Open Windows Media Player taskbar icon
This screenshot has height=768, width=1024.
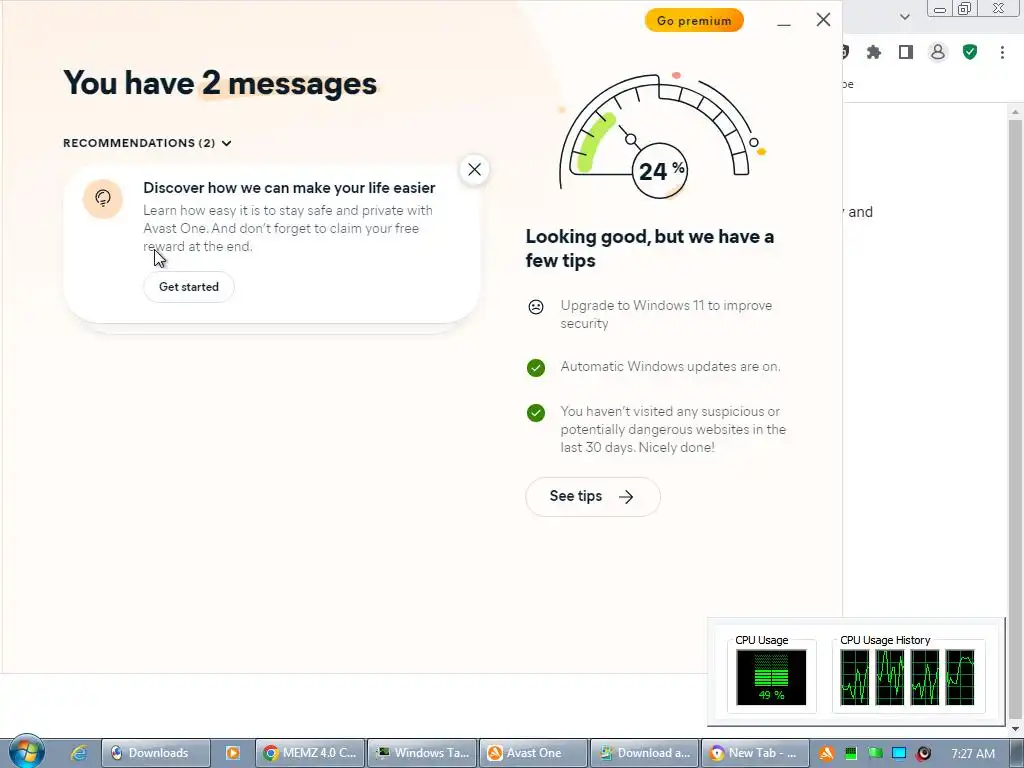(232, 753)
